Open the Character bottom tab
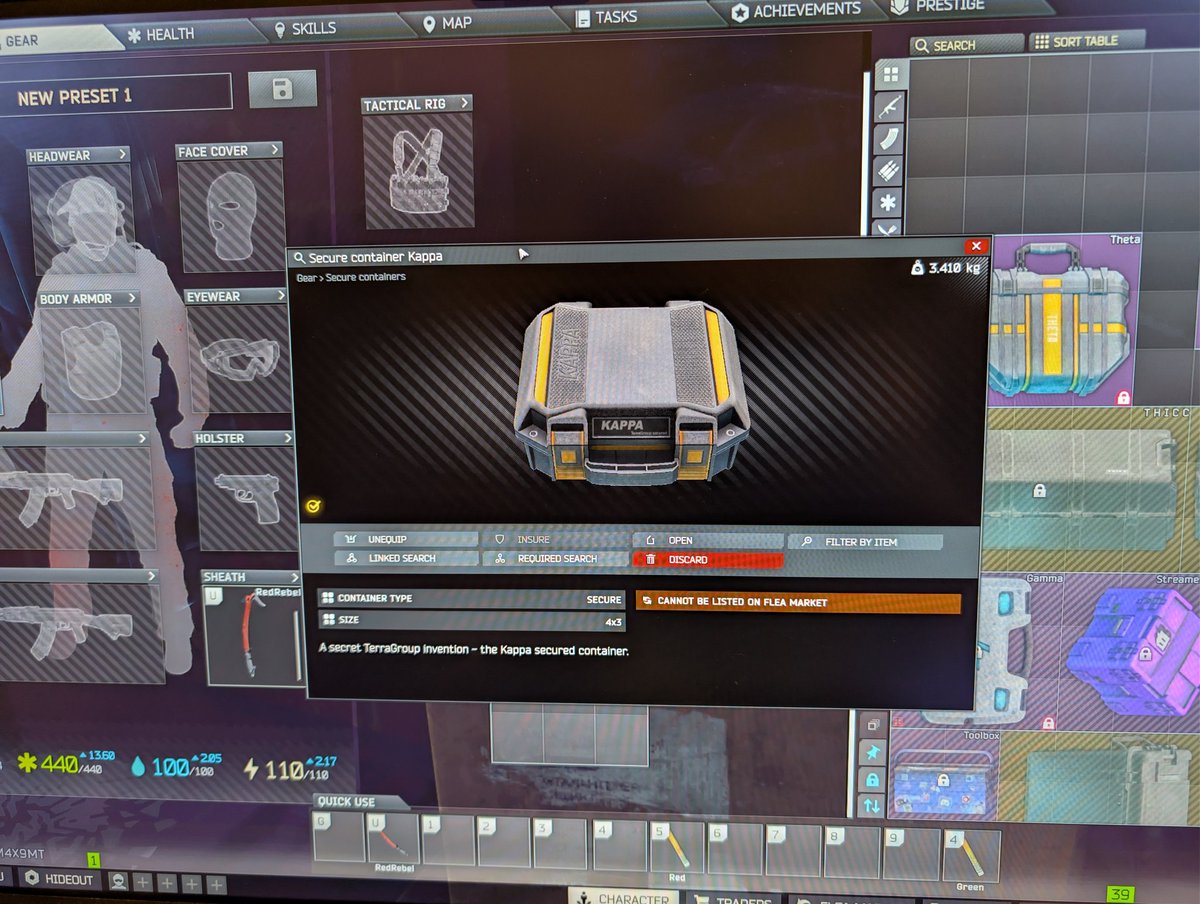This screenshot has width=1200, height=904. (x=624, y=897)
